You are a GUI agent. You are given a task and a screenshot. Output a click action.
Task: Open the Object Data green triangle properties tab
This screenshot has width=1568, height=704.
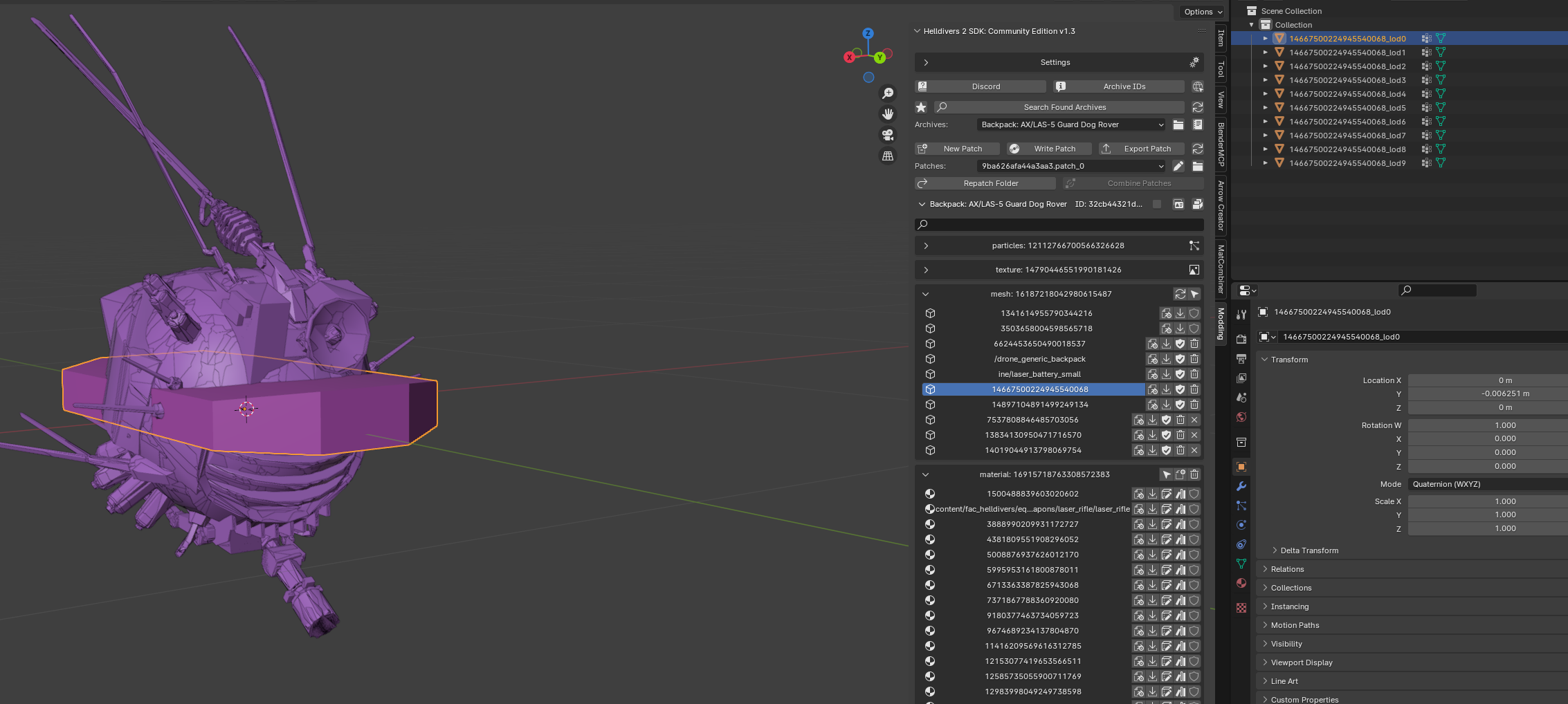tap(1241, 564)
